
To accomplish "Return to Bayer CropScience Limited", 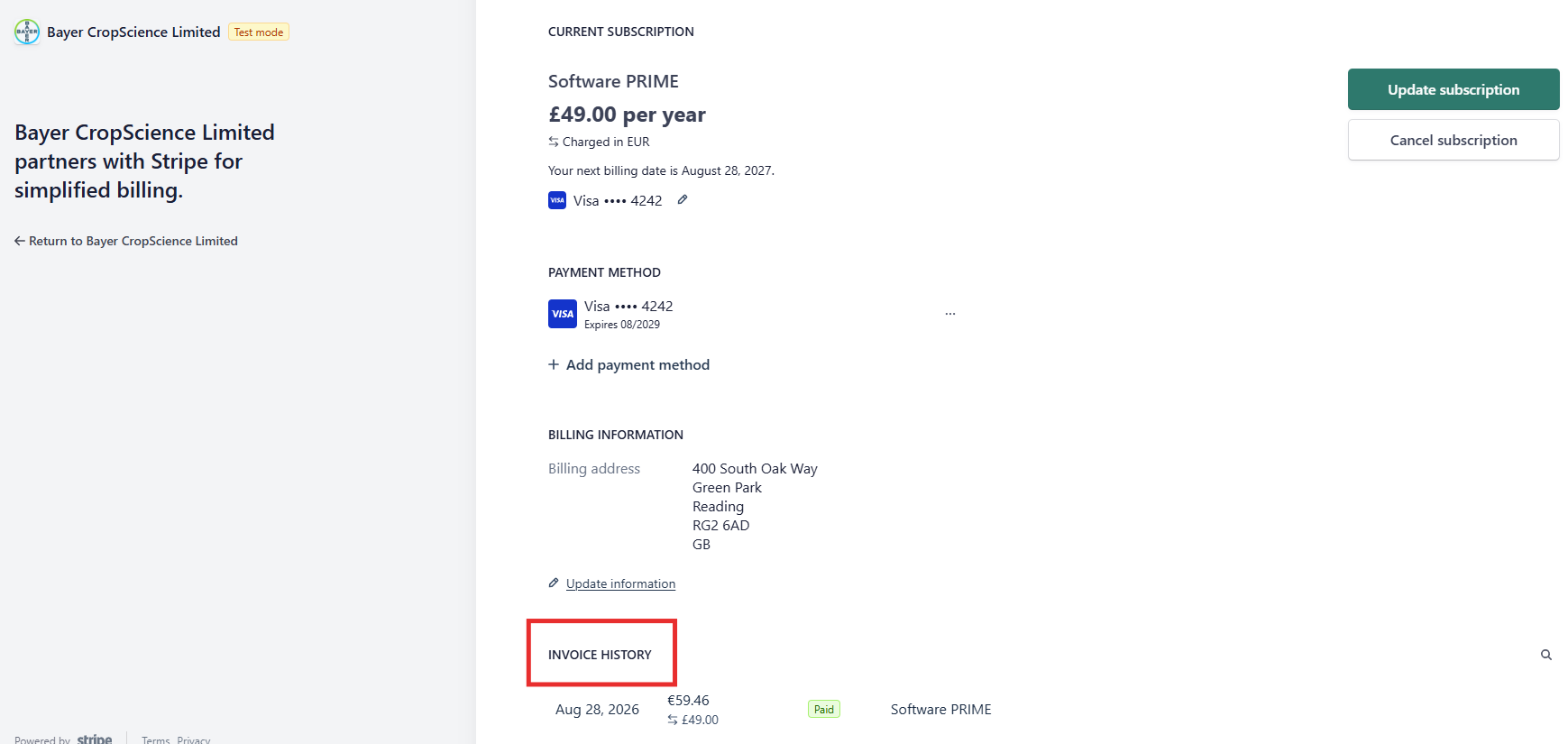I will [x=133, y=241].
